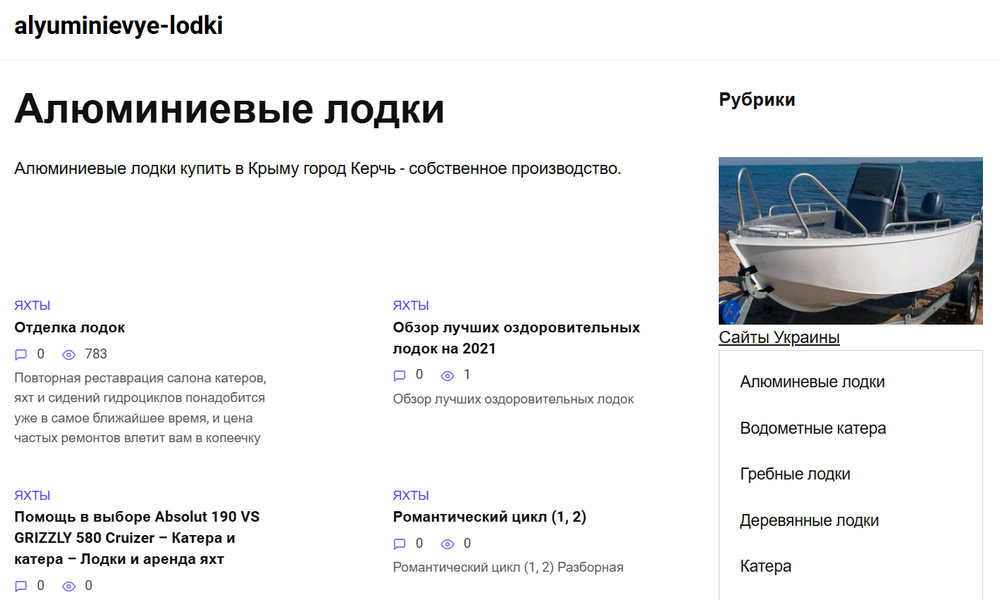The height and width of the screenshot is (600, 1000).
Task: Click the aluminum boat photo in the sidebar
Action: [x=850, y=240]
